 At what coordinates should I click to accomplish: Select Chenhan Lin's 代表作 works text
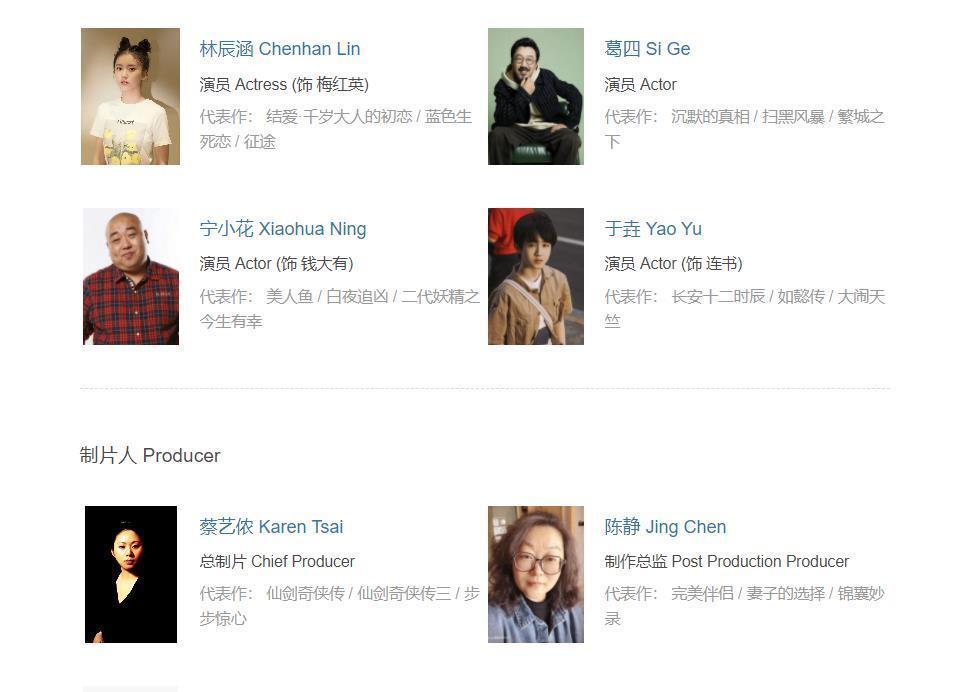pos(336,129)
